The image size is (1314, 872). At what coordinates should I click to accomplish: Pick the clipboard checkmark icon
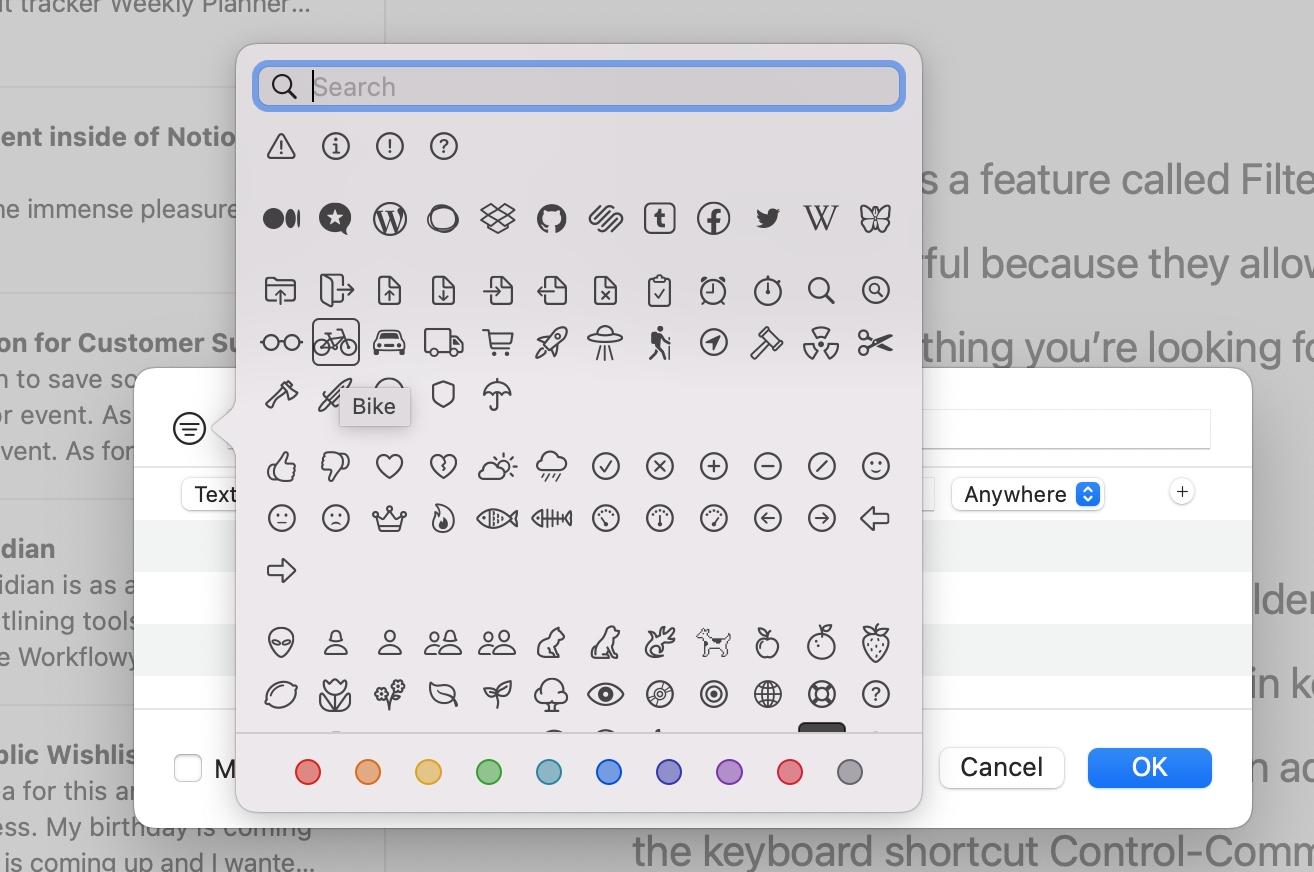pyautogui.click(x=659, y=291)
